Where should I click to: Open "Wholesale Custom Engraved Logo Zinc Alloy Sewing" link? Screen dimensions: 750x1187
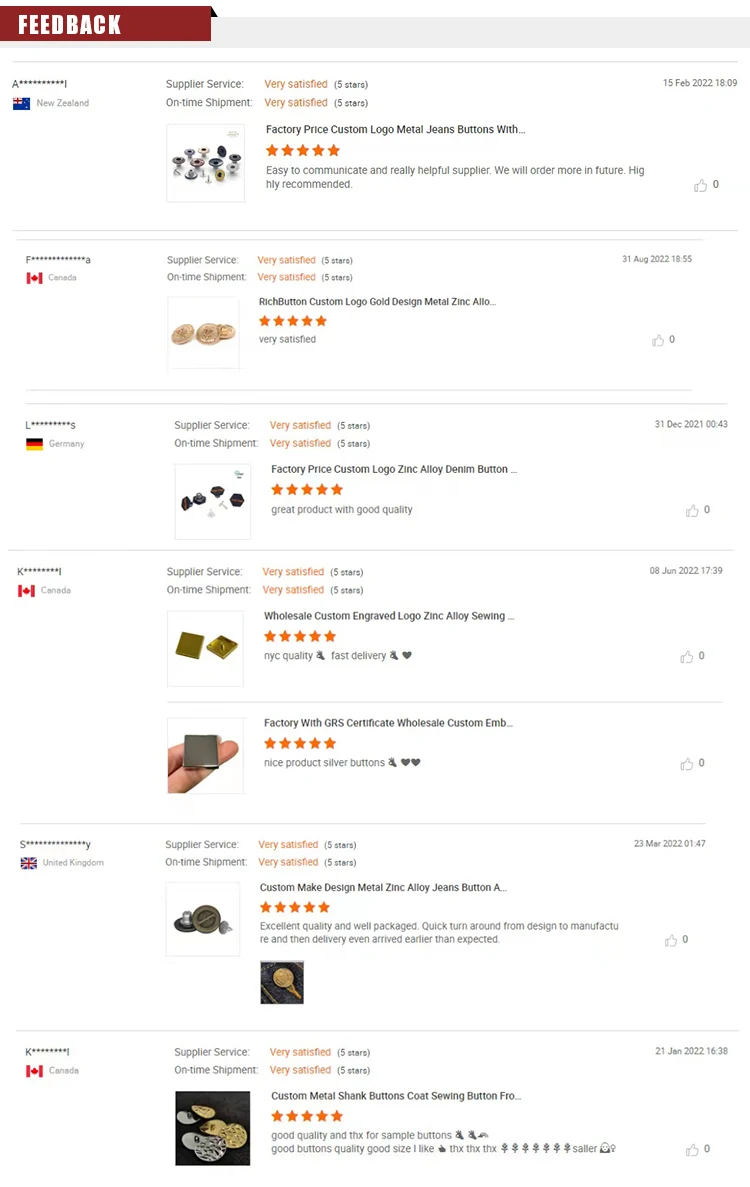tap(389, 617)
